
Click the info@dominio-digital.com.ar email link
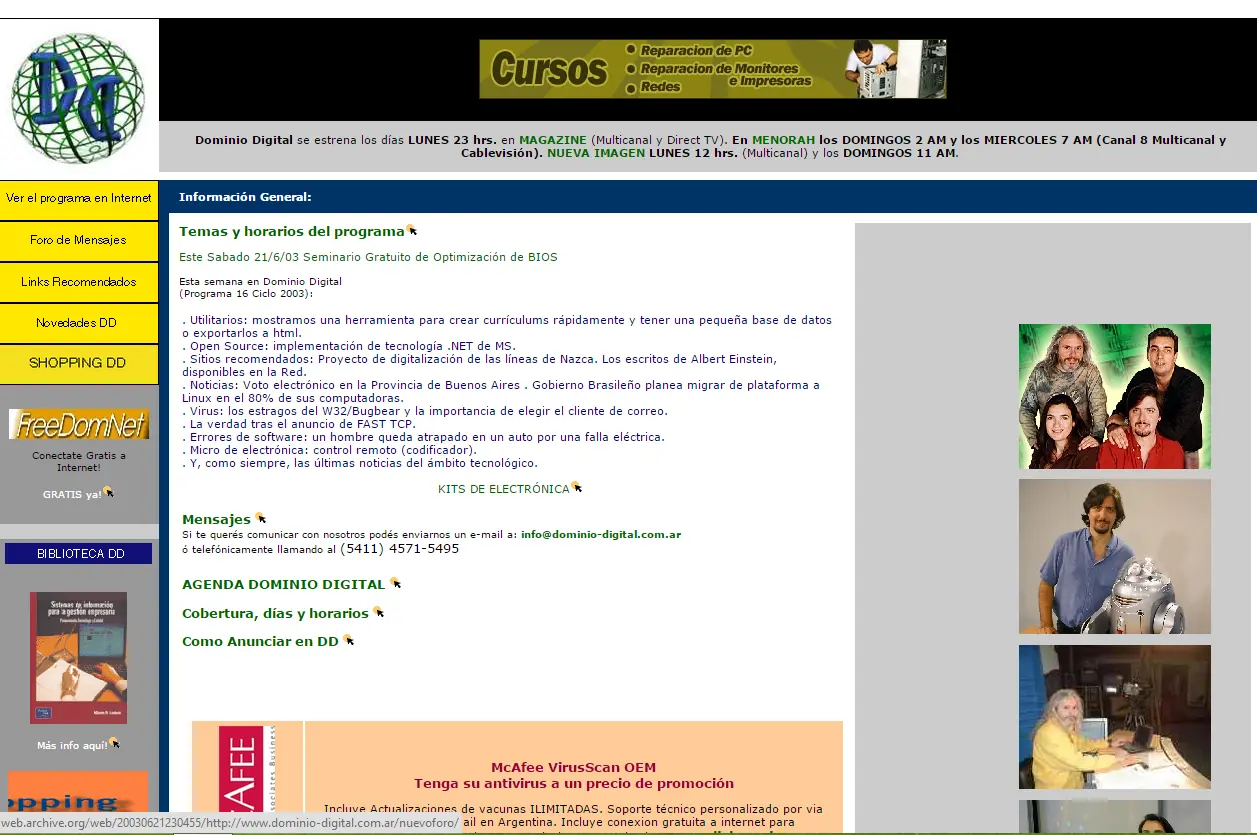click(601, 535)
